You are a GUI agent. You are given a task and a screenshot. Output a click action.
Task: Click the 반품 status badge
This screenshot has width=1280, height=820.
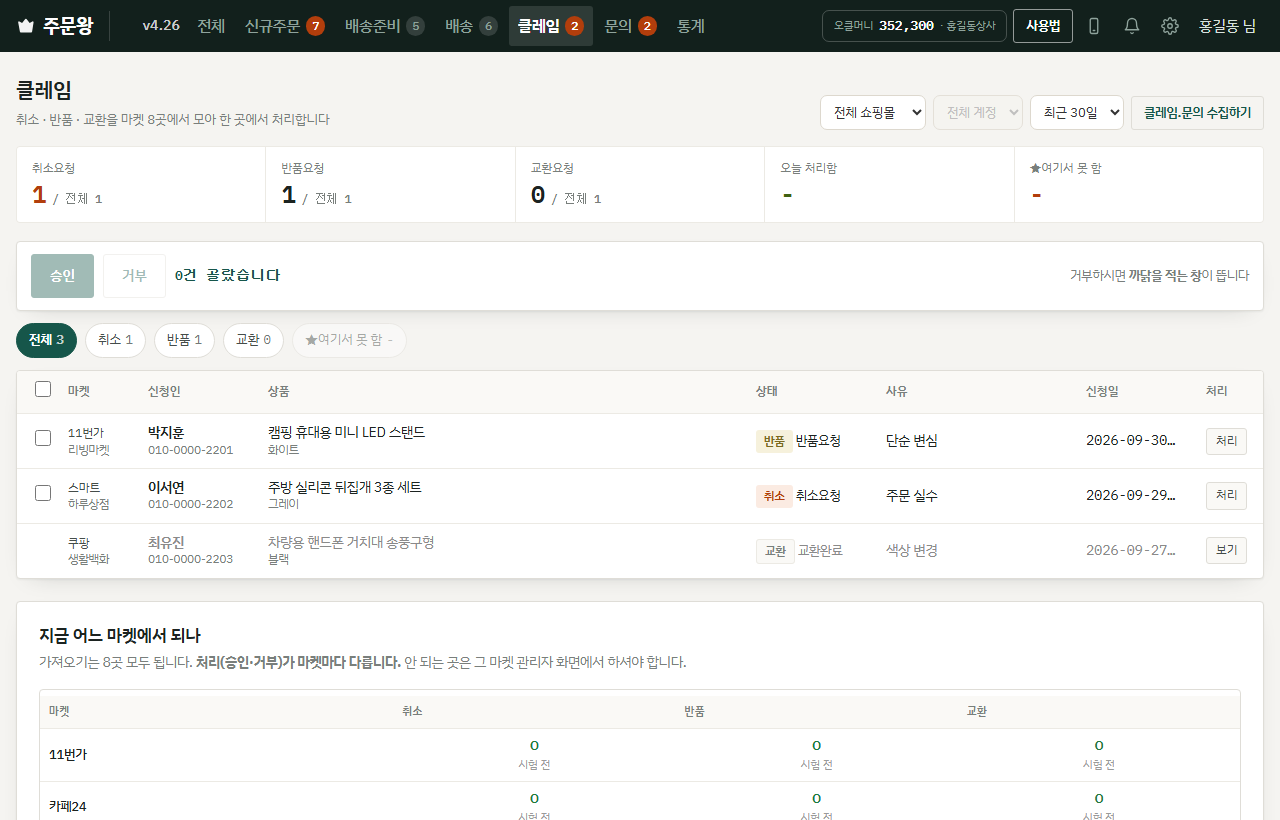(x=774, y=441)
